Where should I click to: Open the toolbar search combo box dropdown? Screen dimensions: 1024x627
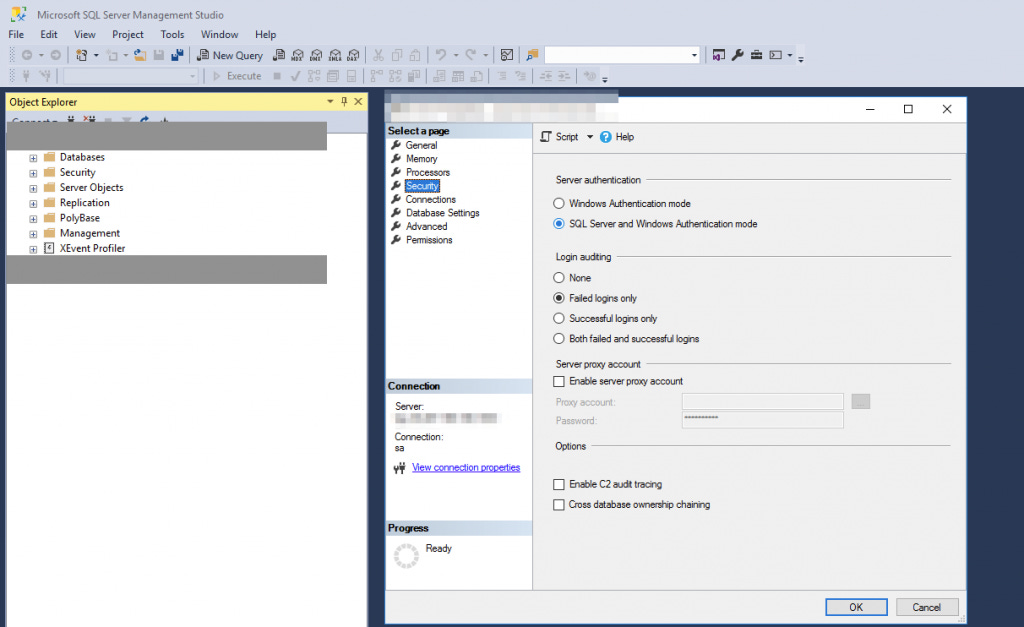tap(694, 56)
